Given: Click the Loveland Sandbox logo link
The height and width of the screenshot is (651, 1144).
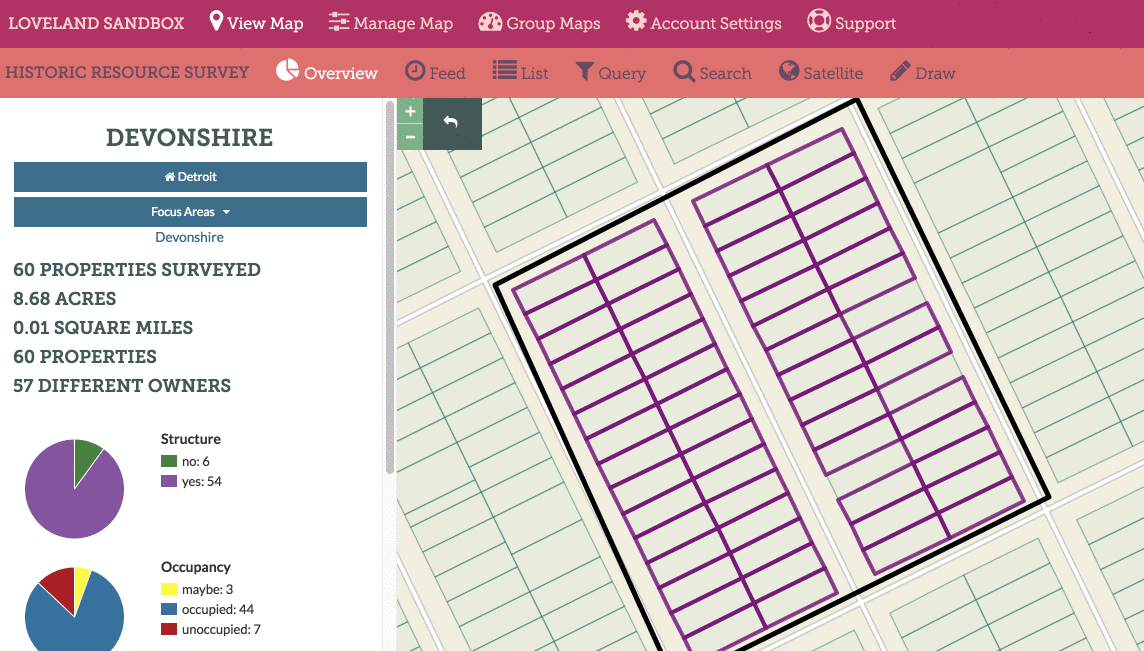Looking at the screenshot, I should 96,23.
